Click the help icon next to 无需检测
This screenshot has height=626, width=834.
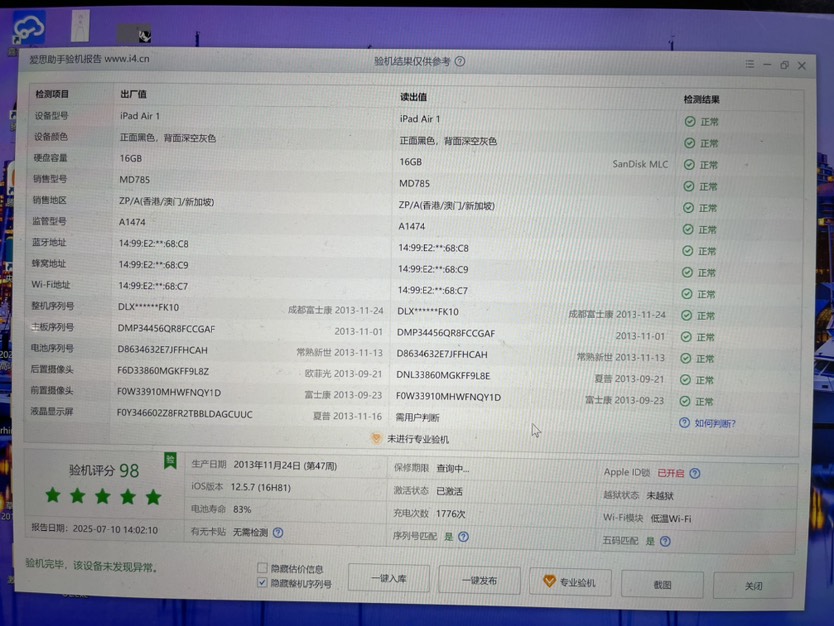point(278,532)
